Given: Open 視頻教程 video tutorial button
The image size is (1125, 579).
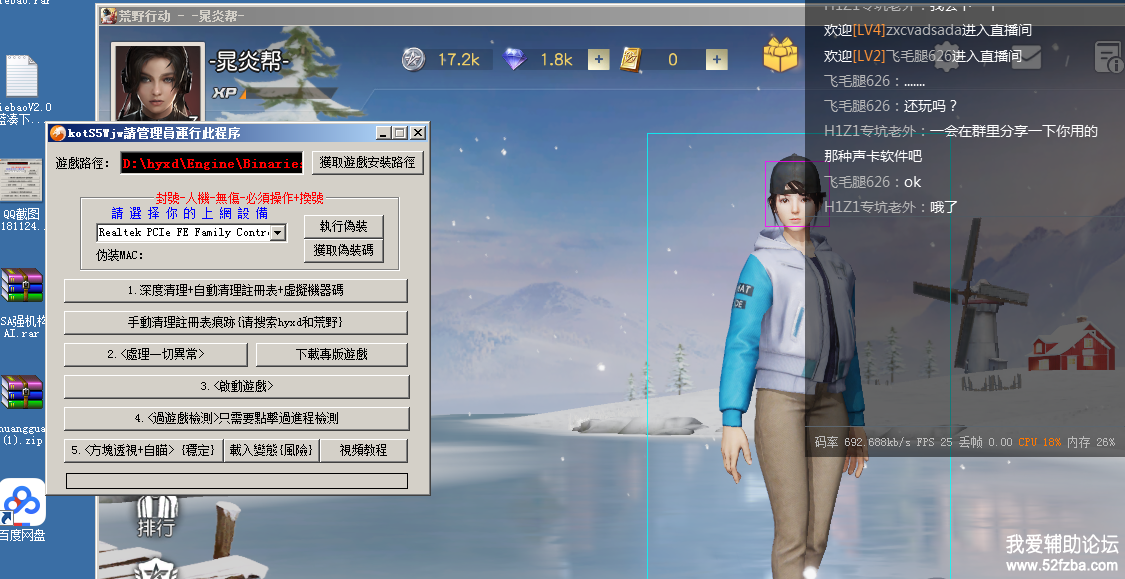Looking at the screenshot, I should tap(363, 451).
